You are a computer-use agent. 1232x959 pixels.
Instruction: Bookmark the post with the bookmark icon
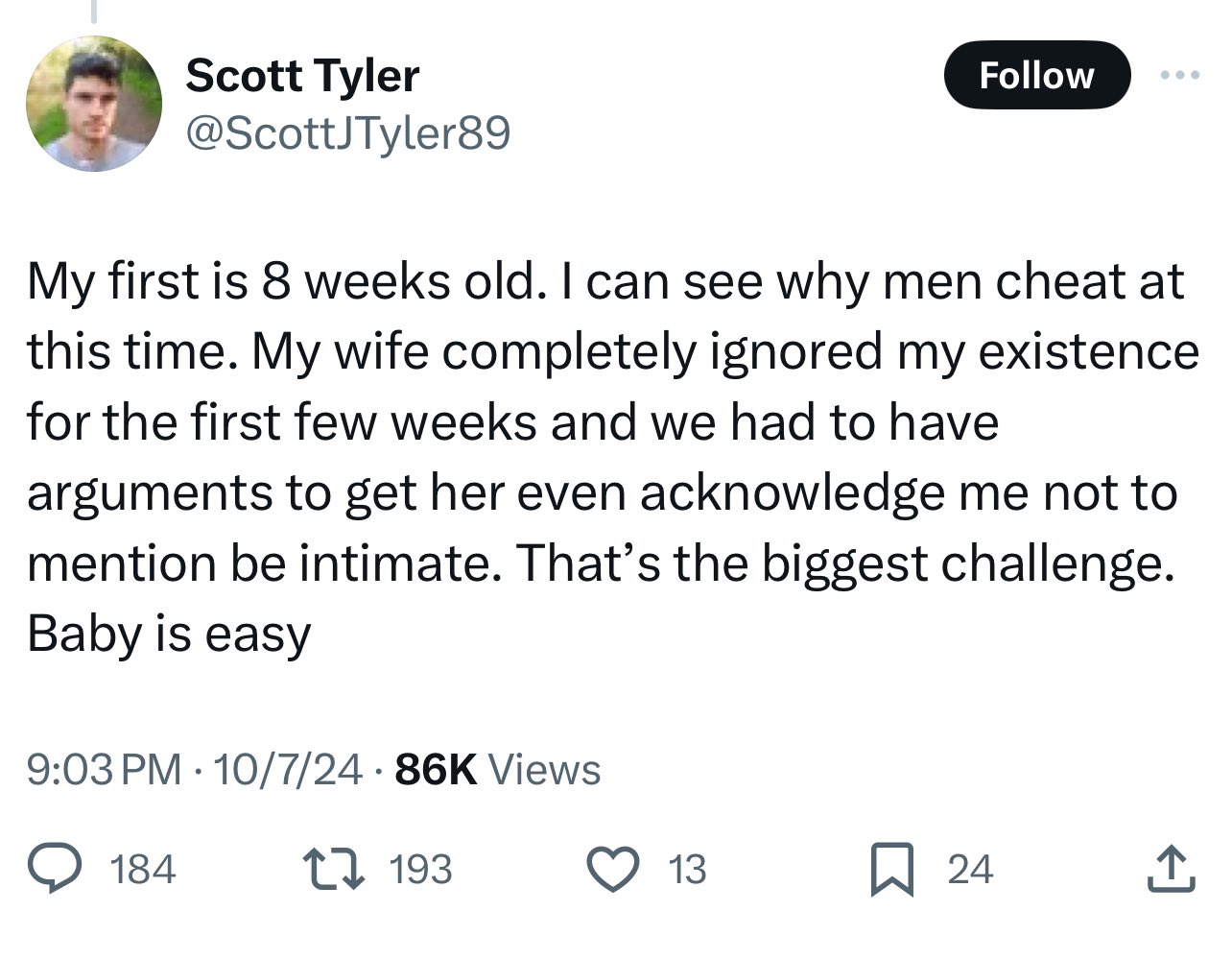pos(888,870)
